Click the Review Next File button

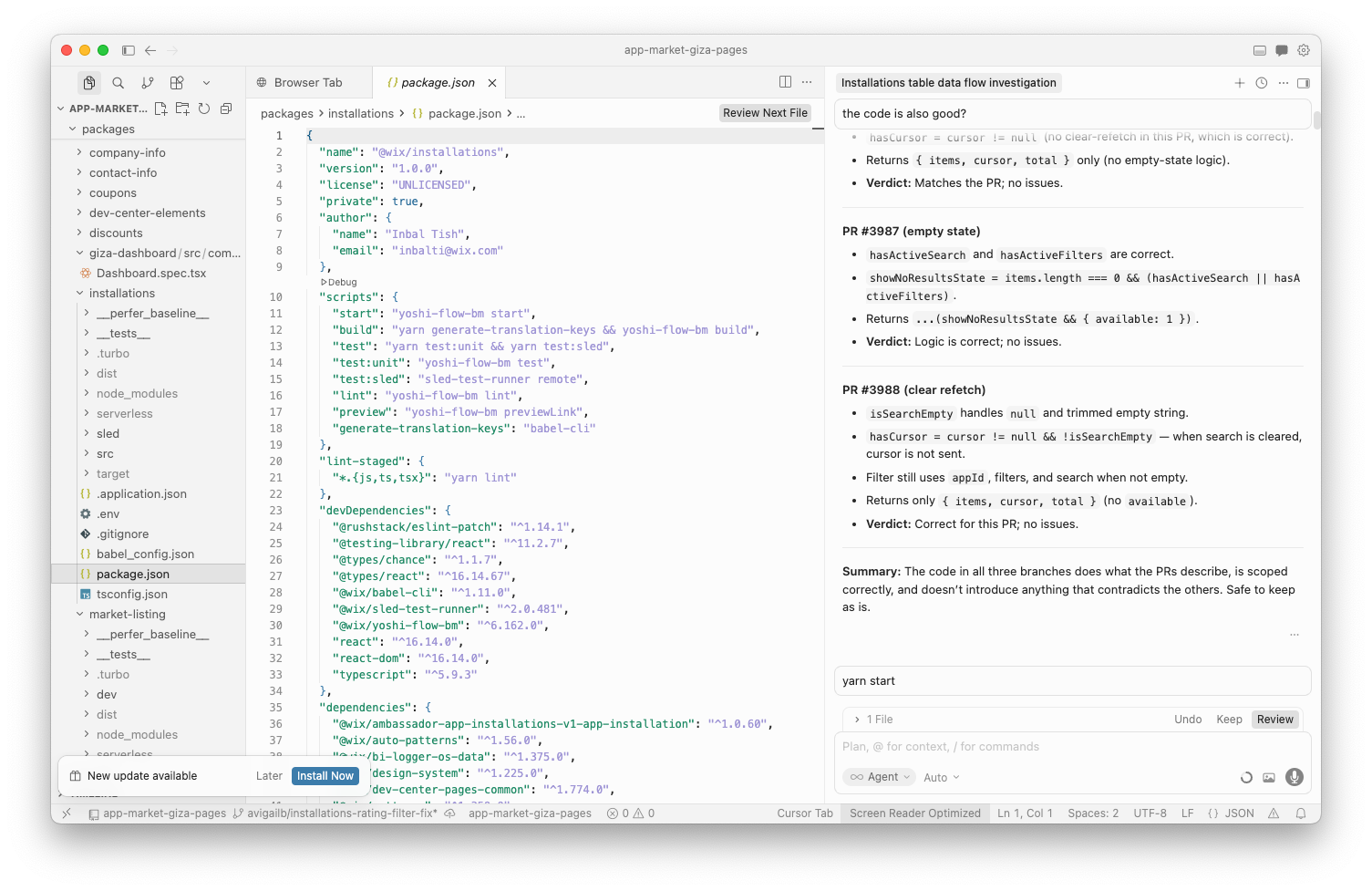click(765, 113)
